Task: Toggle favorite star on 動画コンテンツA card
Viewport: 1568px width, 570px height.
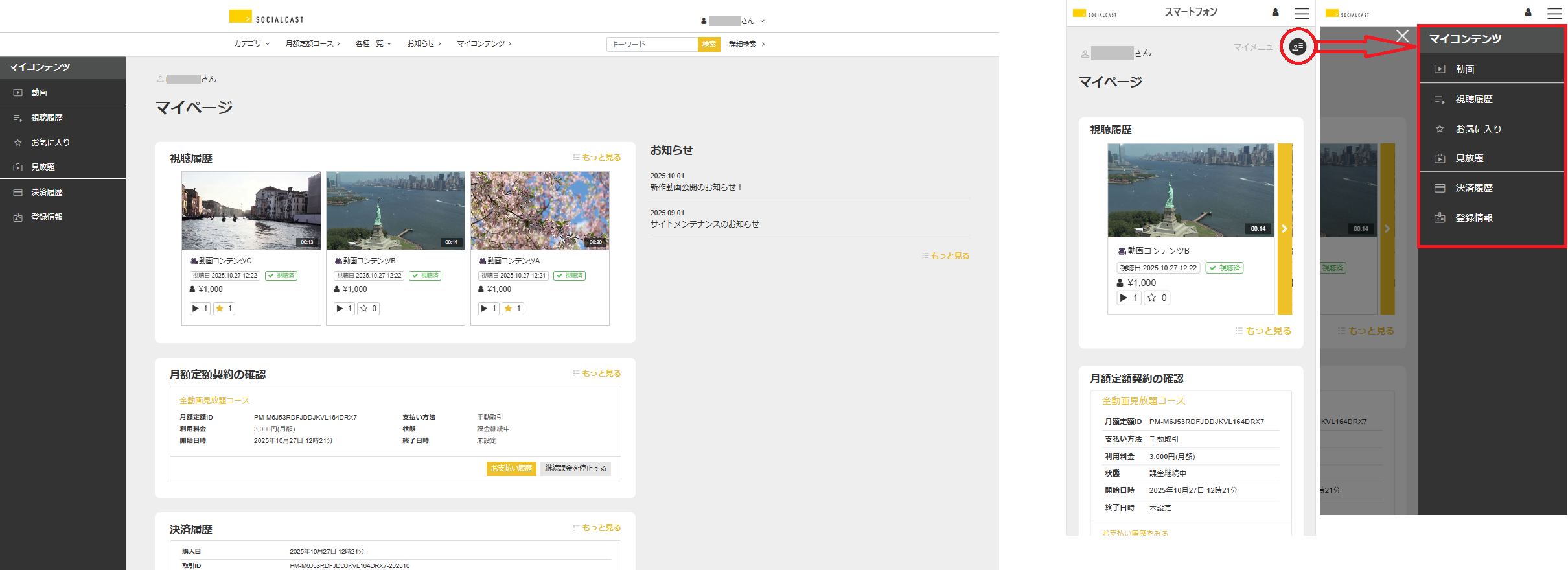Action: tap(509, 309)
